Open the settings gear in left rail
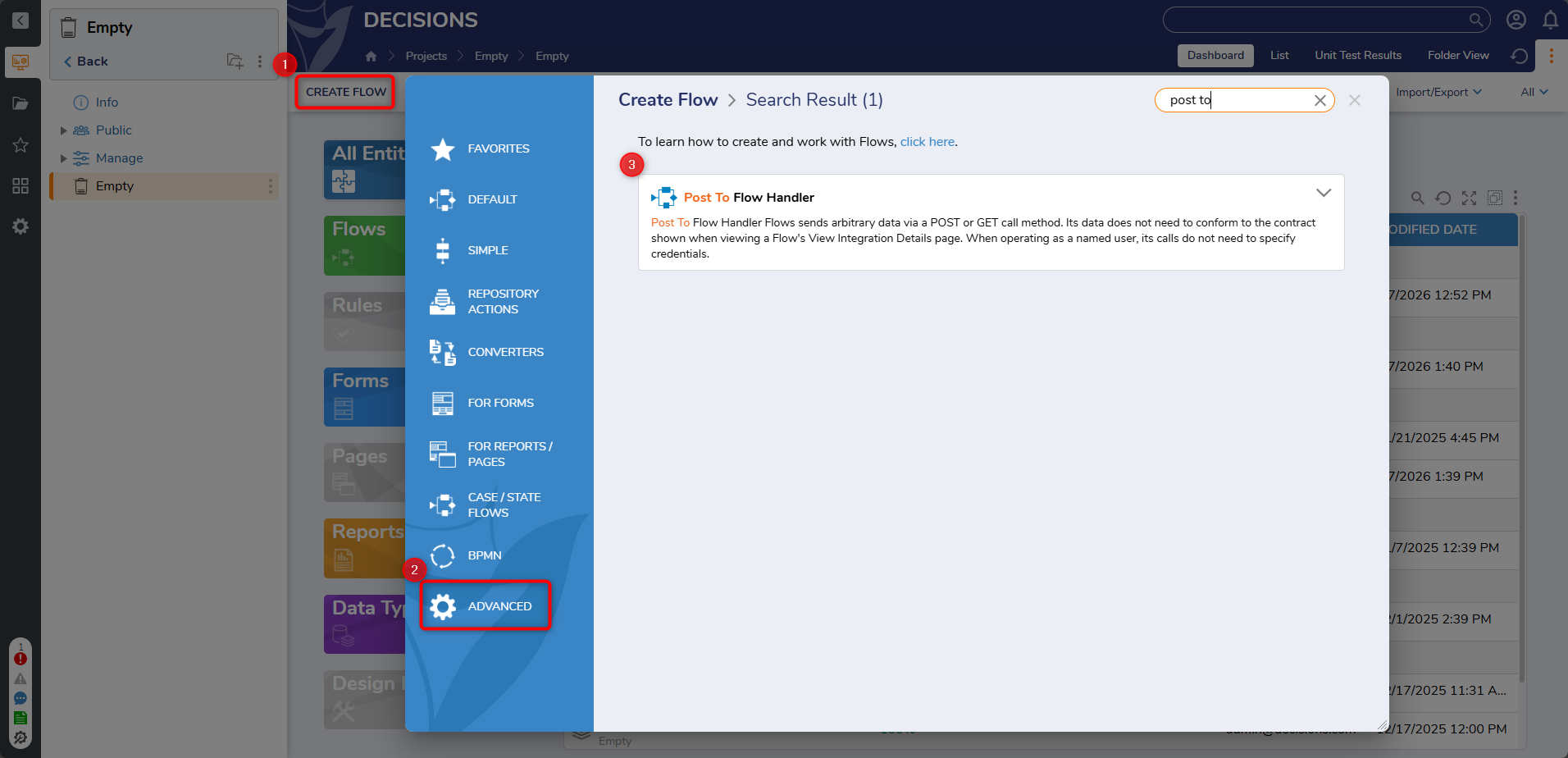 click(x=21, y=226)
